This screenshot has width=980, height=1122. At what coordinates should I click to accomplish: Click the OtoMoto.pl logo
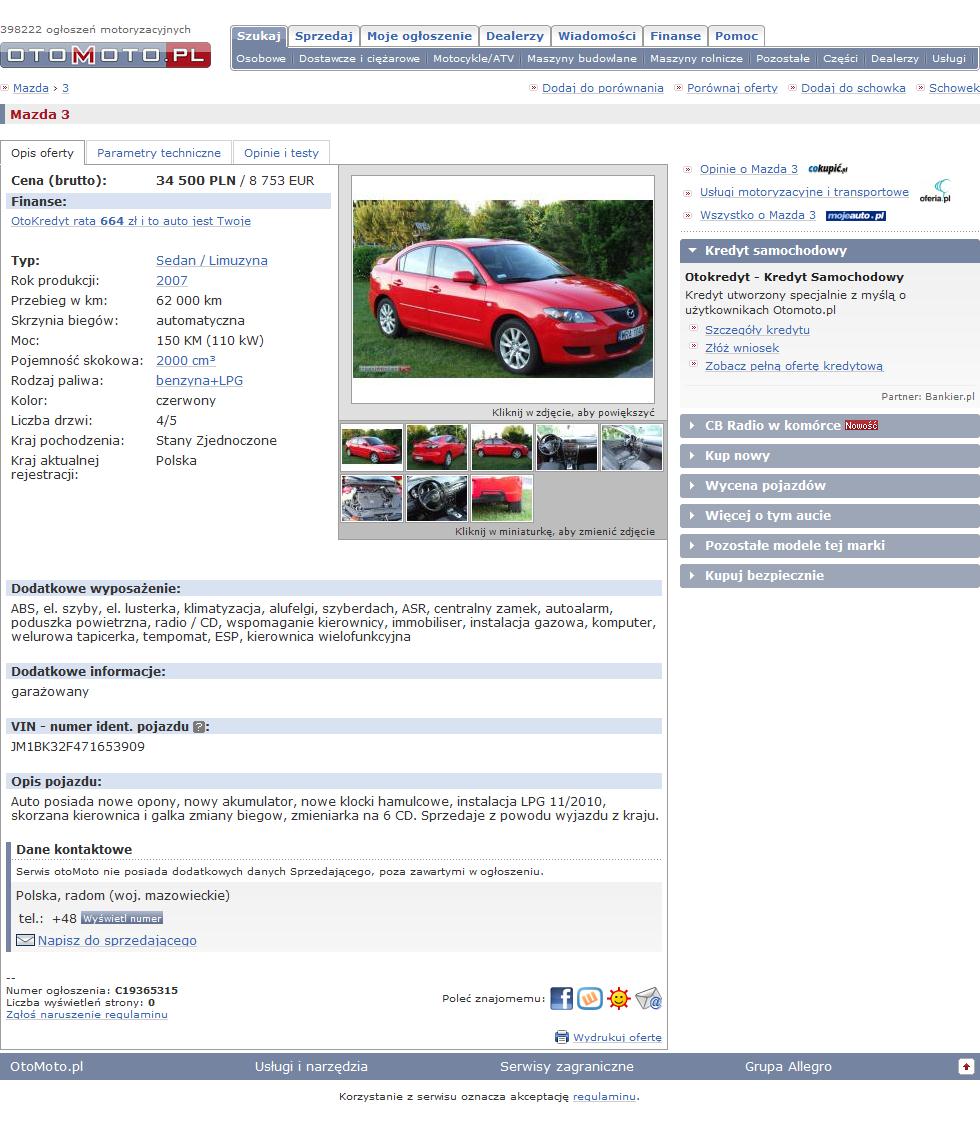click(x=106, y=55)
